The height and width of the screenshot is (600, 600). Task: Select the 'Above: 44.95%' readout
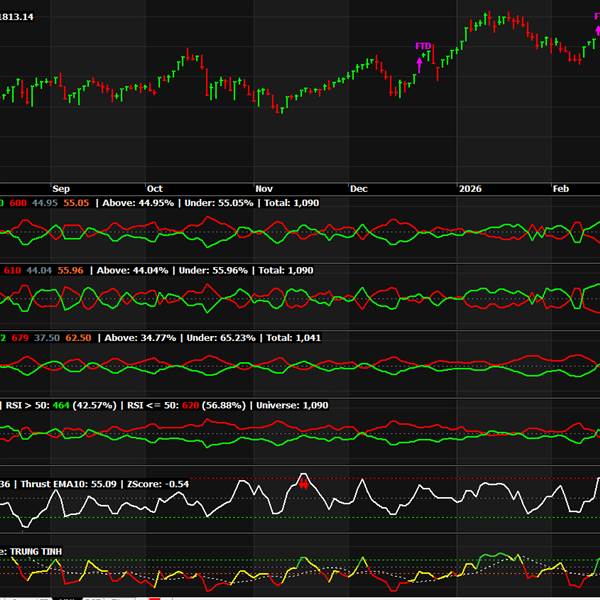pyautogui.click(x=138, y=203)
